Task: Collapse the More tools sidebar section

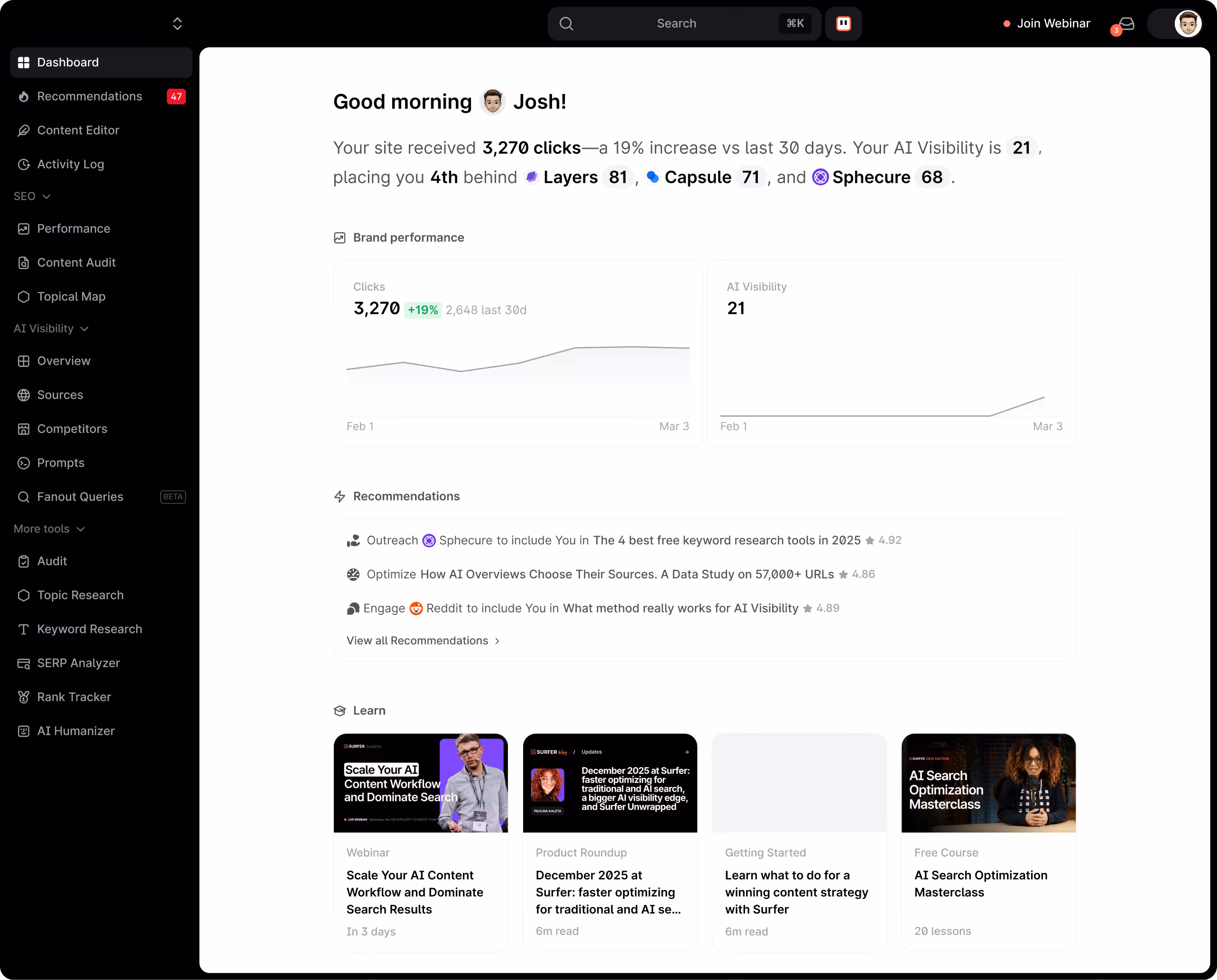Action: 49,529
